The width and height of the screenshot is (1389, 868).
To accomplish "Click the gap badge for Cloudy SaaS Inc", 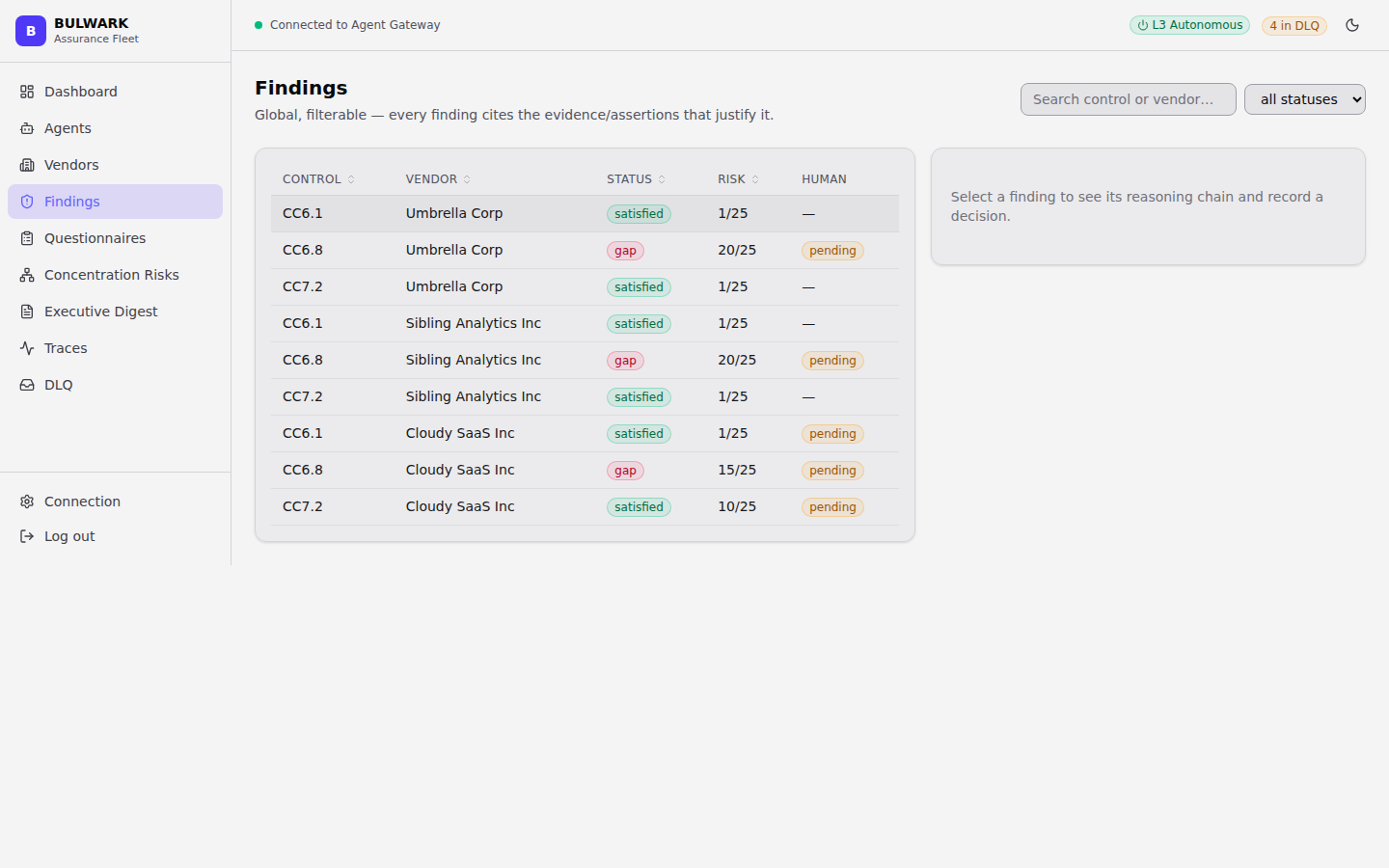I will [x=625, y=471].
